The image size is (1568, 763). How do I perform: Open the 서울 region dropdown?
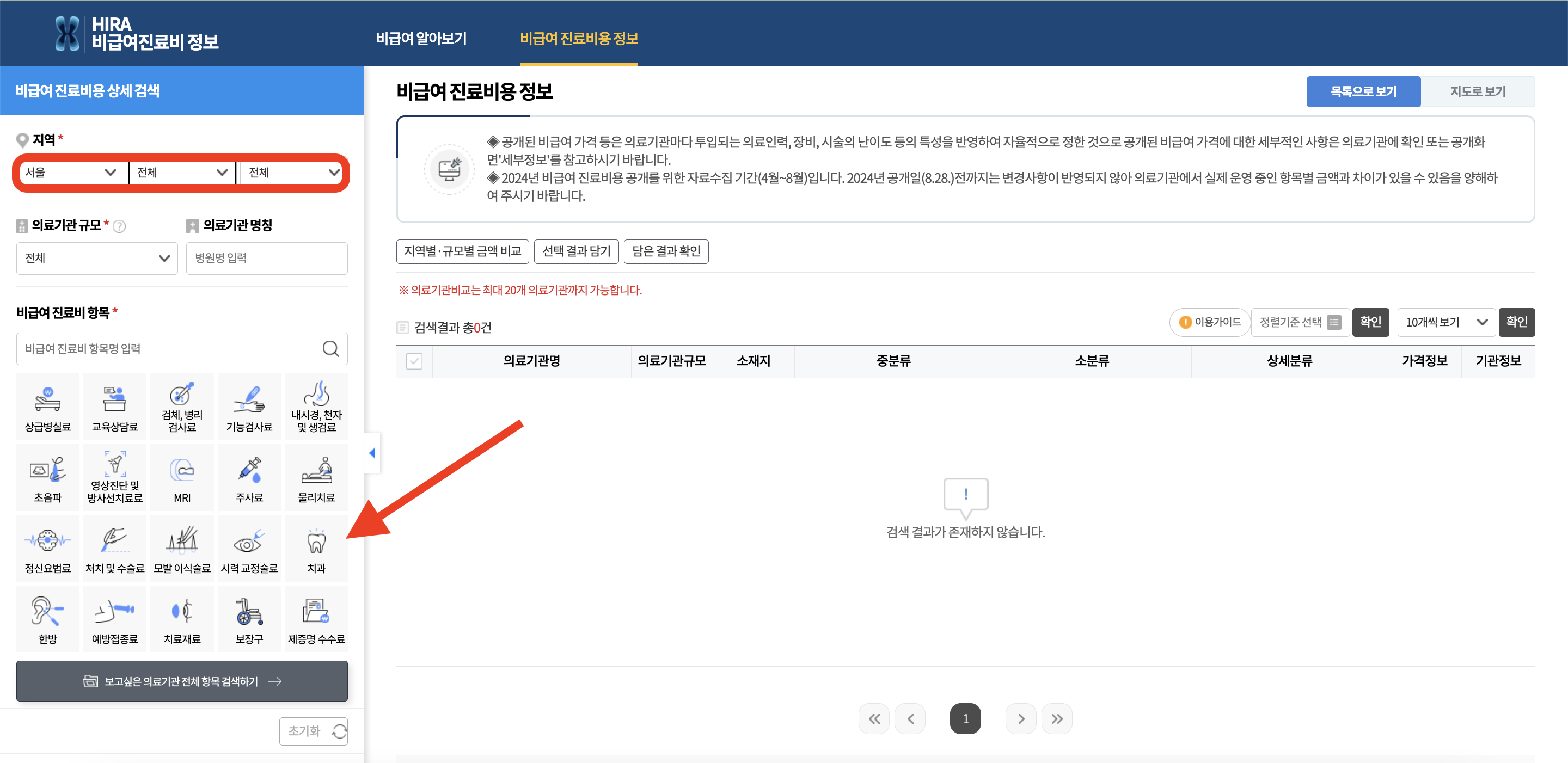point(71,172)
